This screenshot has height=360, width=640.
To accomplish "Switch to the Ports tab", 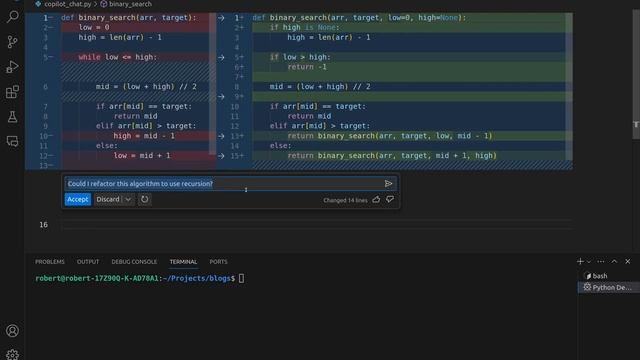I will coord(218,262).
